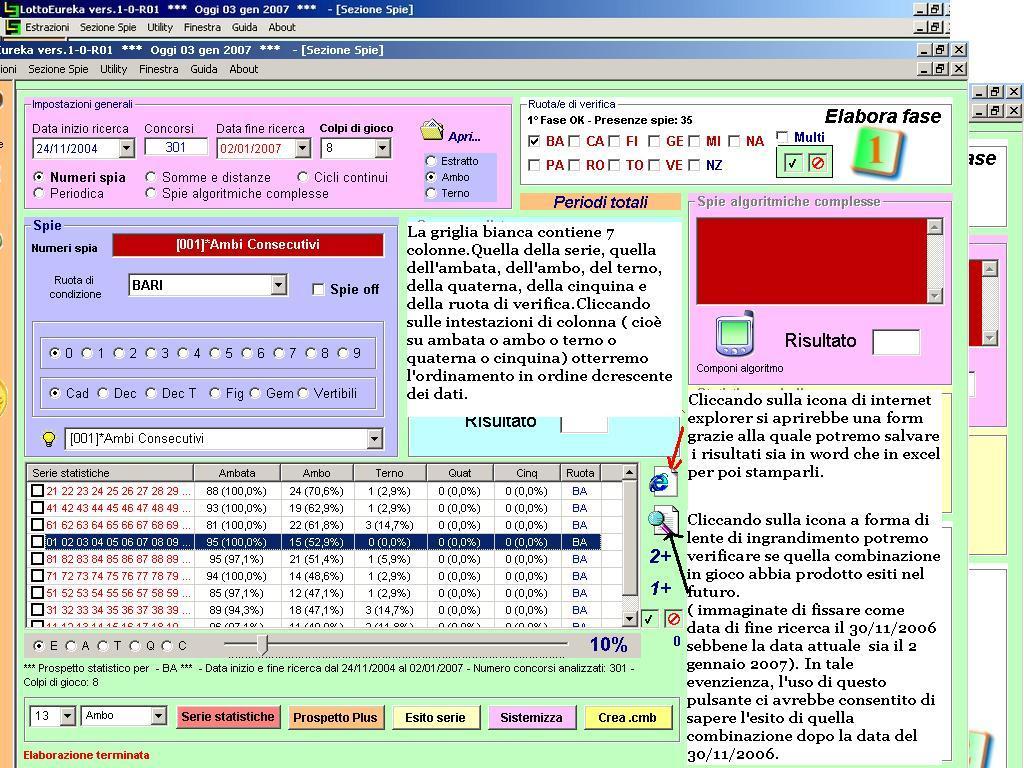Click scroll up arrow in algoritmiche red list
The height and width of the screenshot is (768, 1024).
point(935,227)
